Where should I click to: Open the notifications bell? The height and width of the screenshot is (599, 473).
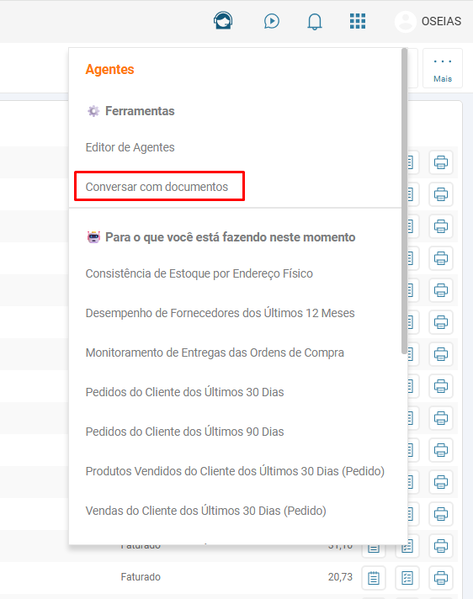pos(314,21)
